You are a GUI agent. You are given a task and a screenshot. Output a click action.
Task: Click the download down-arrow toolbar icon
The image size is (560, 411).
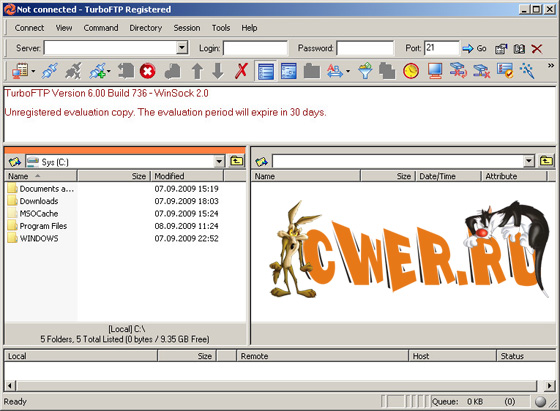pyautogui.click(x=218, y=71)
